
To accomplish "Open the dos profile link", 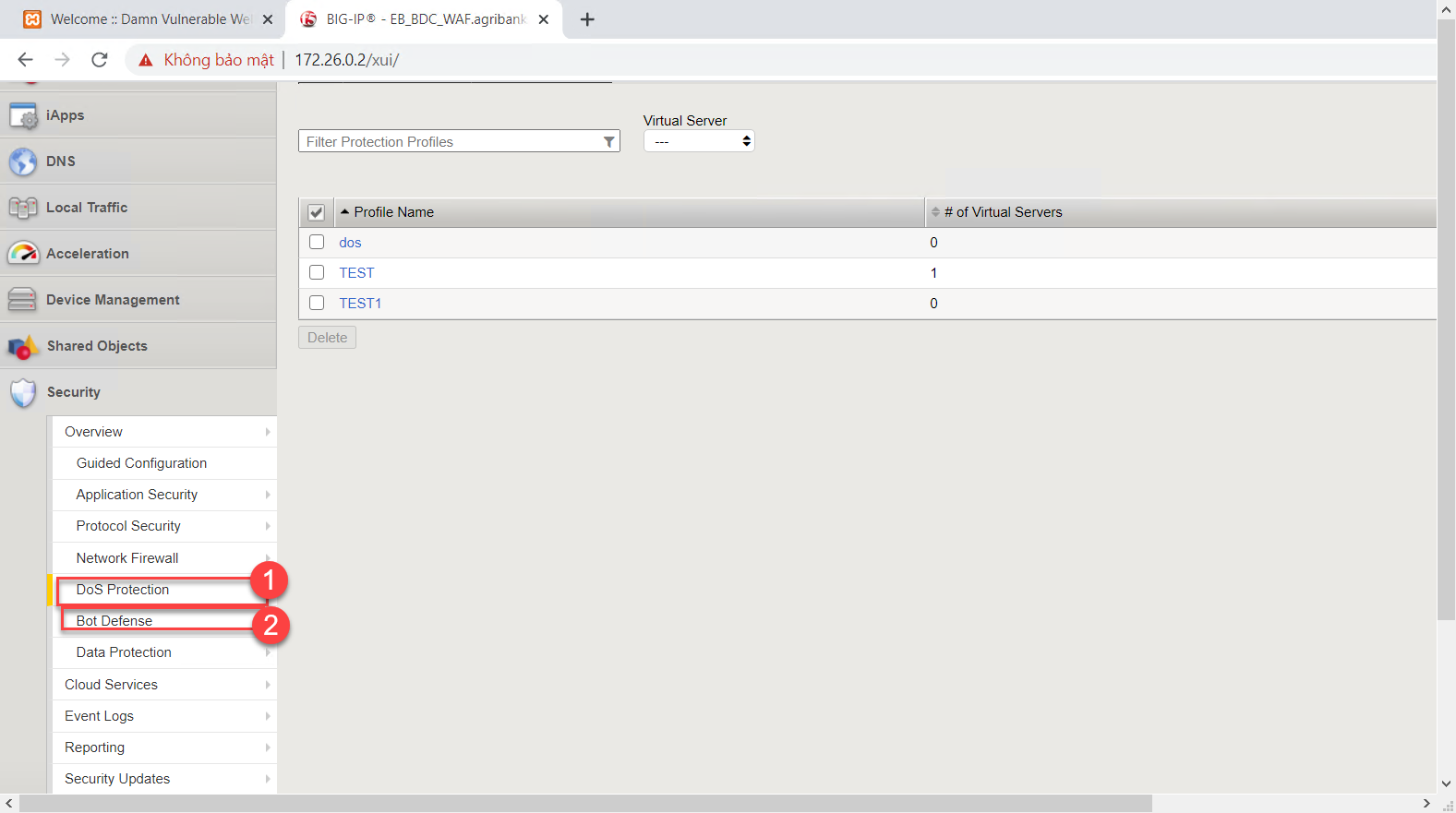I will tap(350, 243).
